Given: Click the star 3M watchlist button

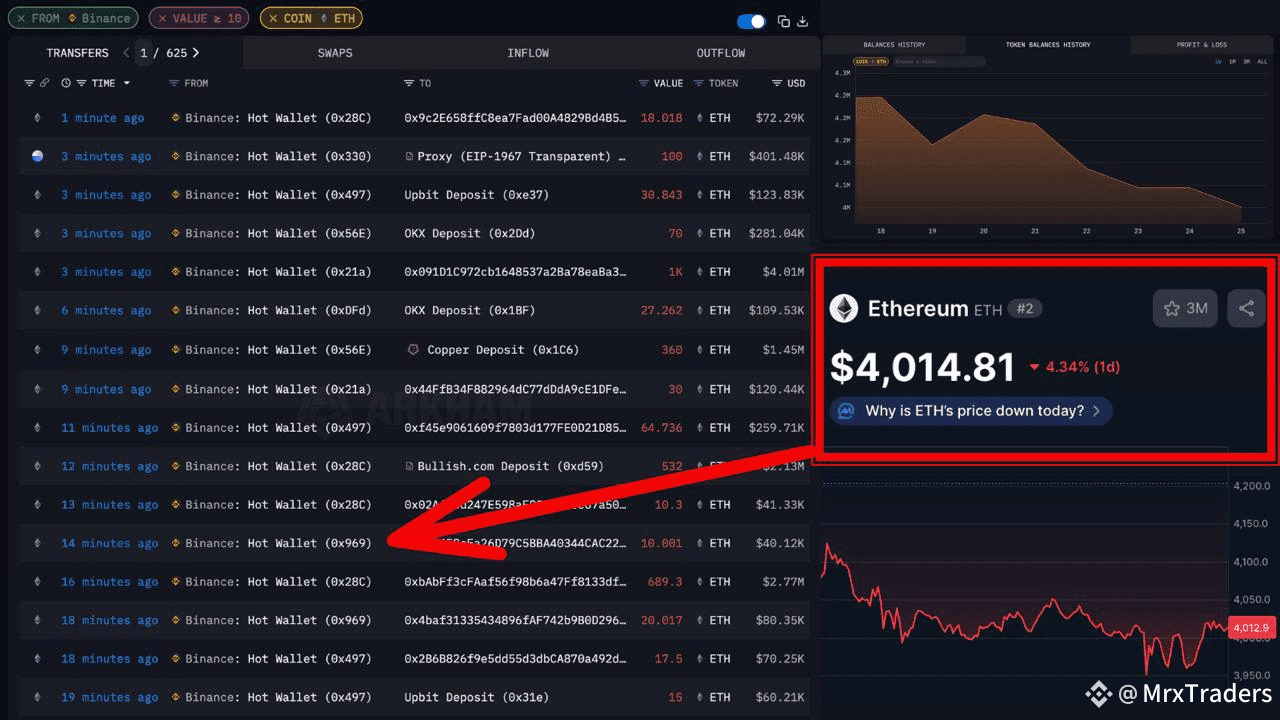Looking at the screenshot, I should (1186, 308).
